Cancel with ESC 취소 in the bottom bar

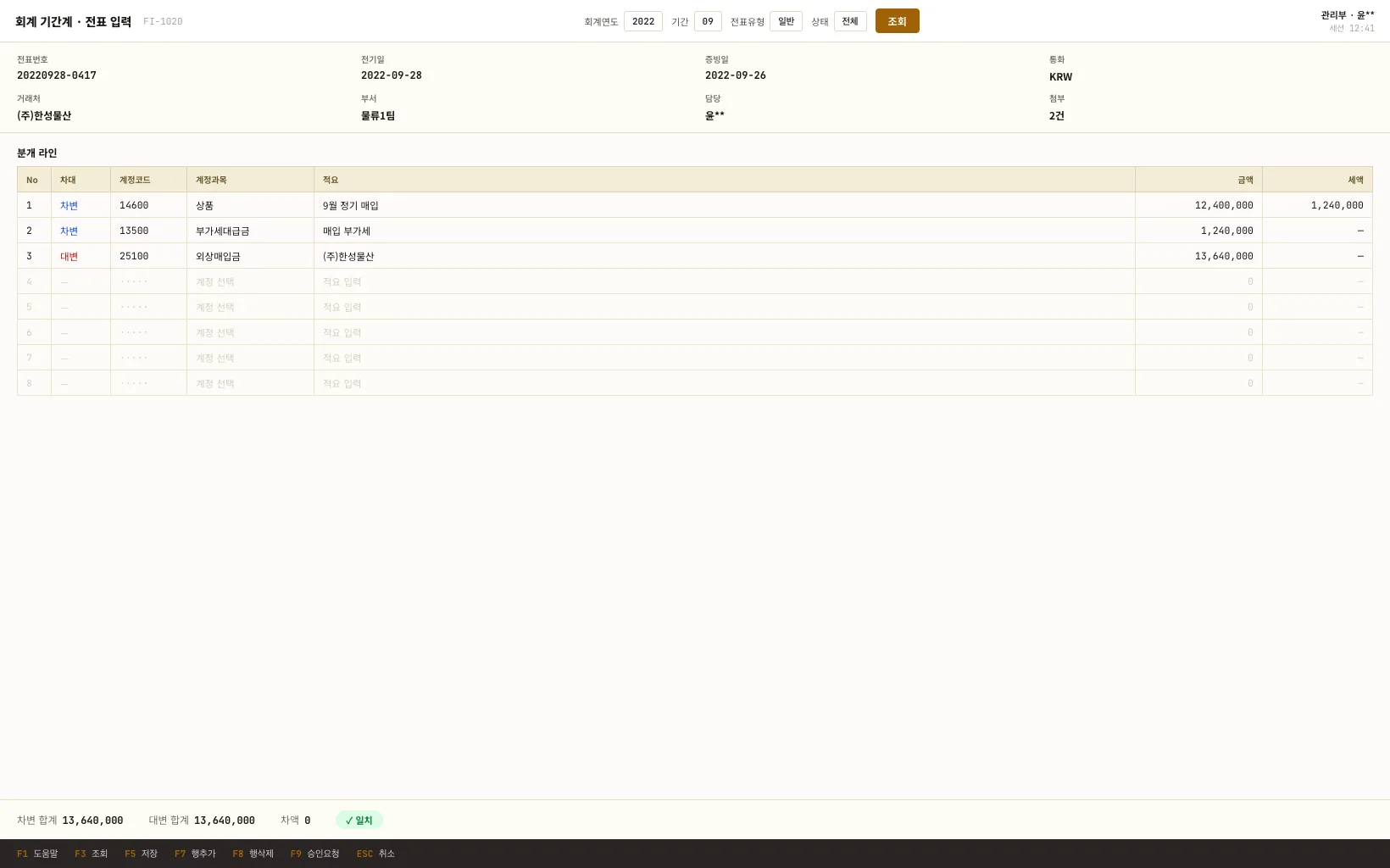[375, 854]
